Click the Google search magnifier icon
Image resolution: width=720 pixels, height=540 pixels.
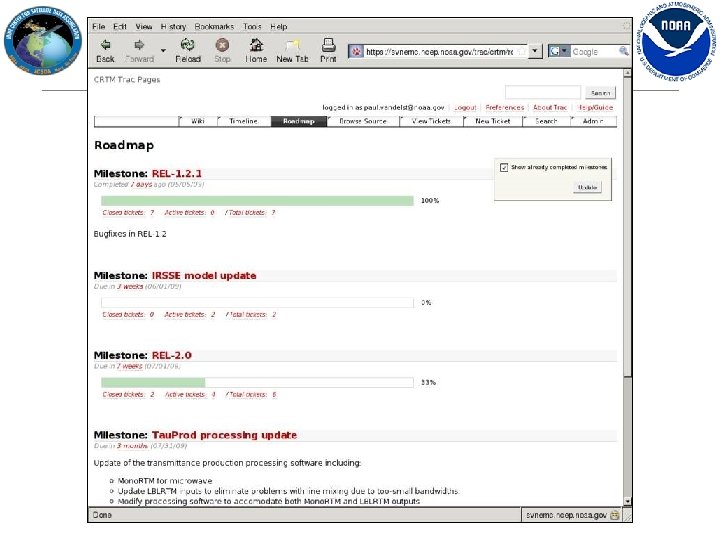coord(623,51)
